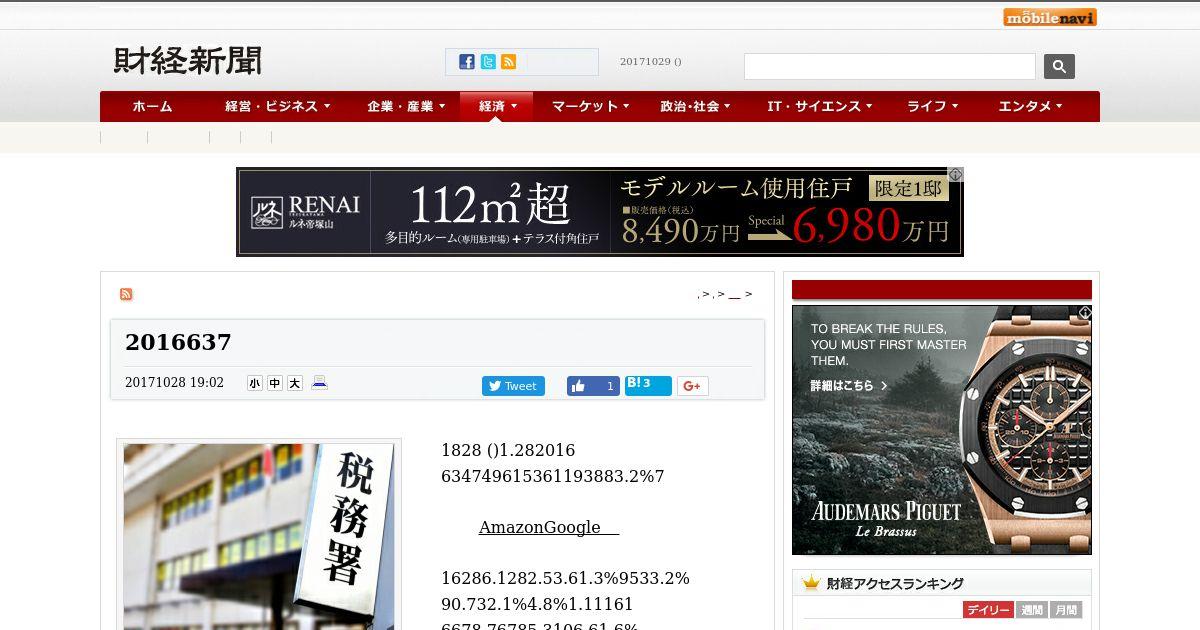Set large font size (大)
1200x630 pixels.
click(295, 383)
